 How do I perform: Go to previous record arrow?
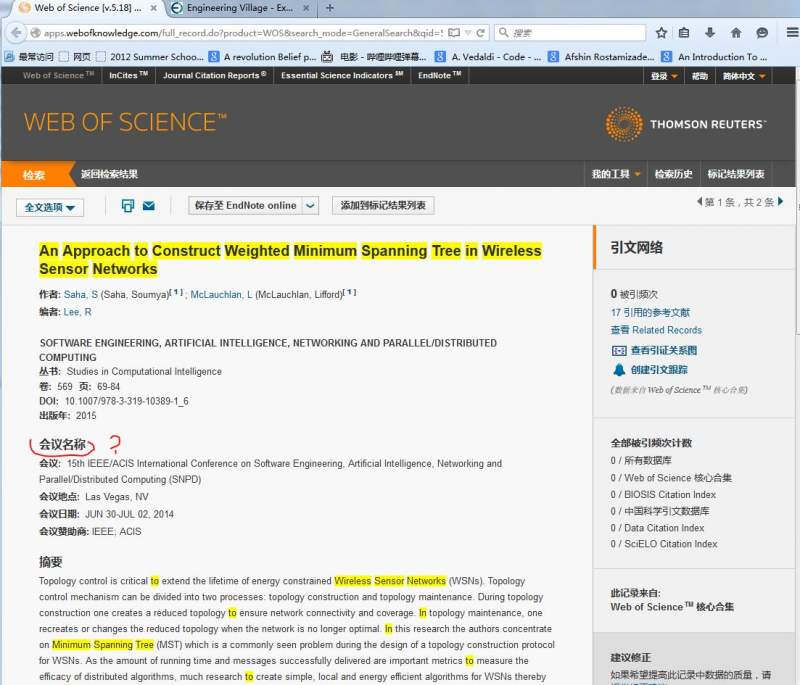coord(699,201)
